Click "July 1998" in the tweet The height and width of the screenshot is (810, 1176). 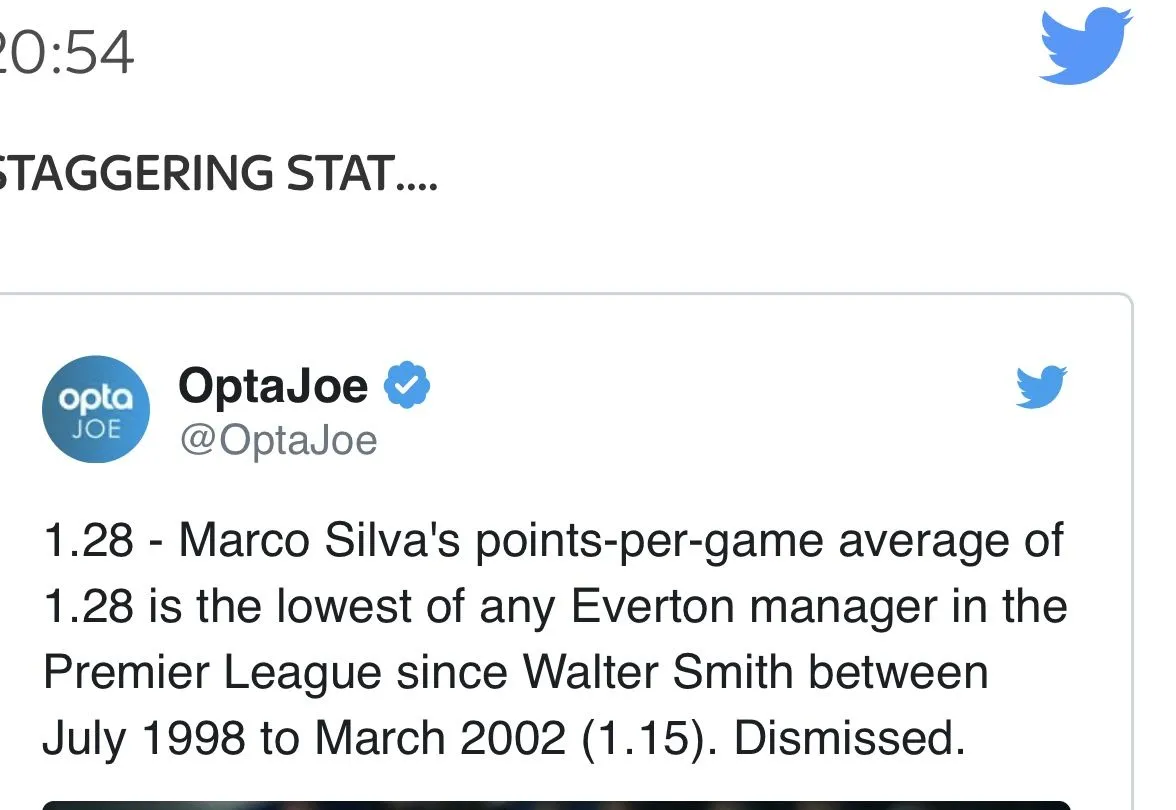tap(142, 738)
